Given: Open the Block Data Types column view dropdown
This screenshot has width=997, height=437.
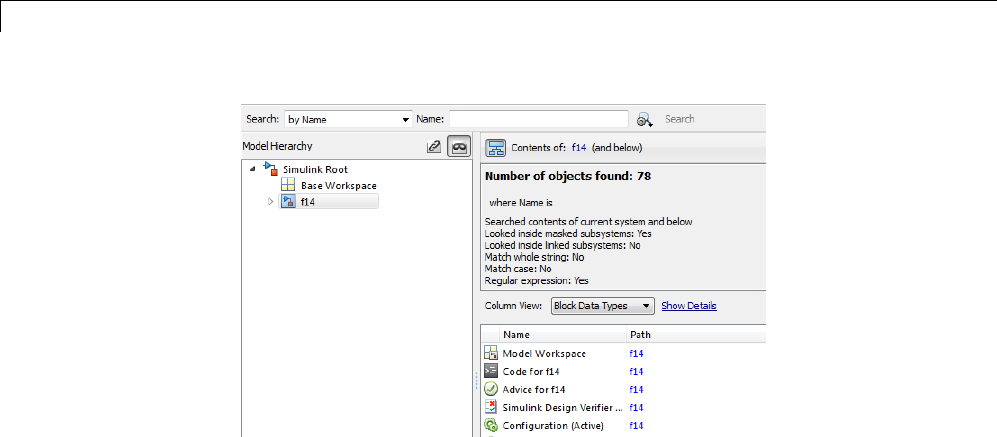Looking at the screenshot, I should (603, 306).
